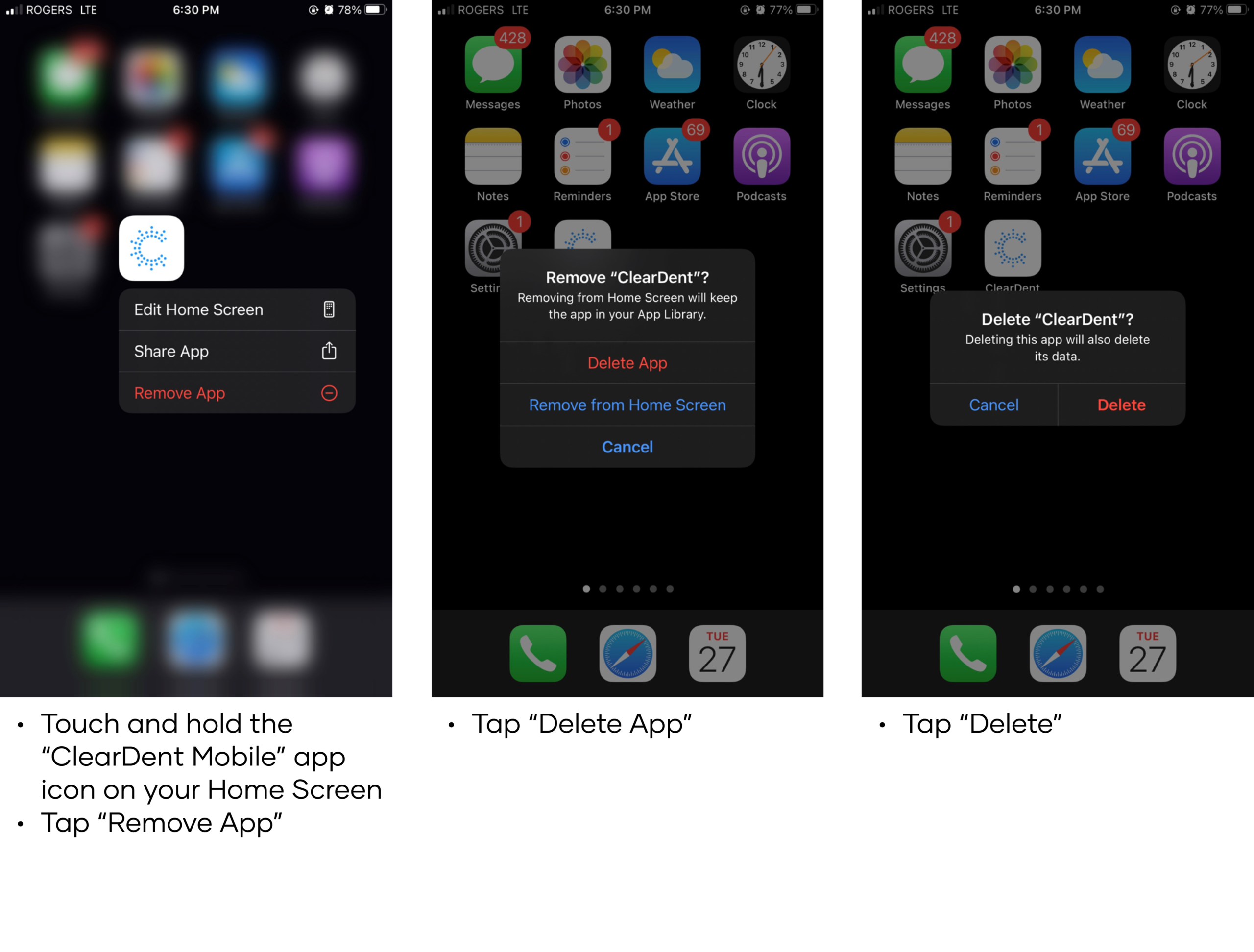
Task: Tap the "Touch and hold the" instruction text
Action: tap(167, 724)
